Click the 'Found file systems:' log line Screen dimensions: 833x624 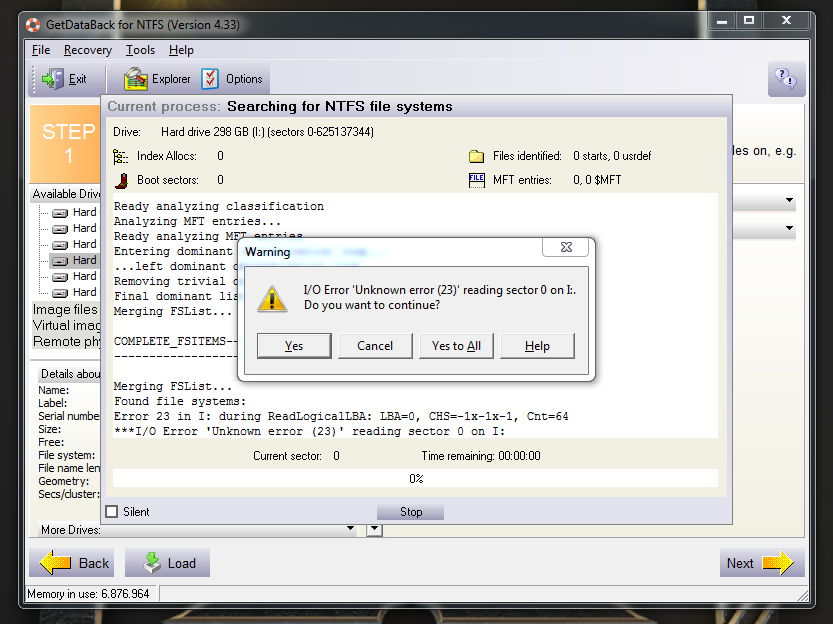[180, 401]
